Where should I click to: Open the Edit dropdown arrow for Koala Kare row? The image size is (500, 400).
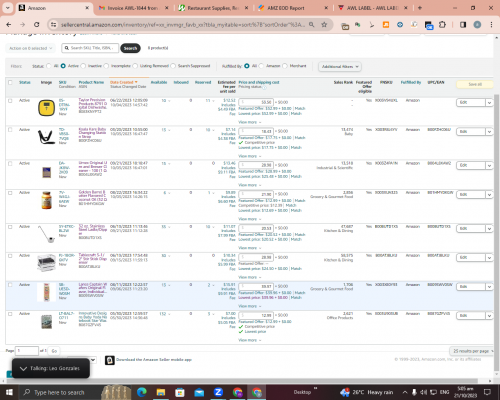[x=489, y=132]
